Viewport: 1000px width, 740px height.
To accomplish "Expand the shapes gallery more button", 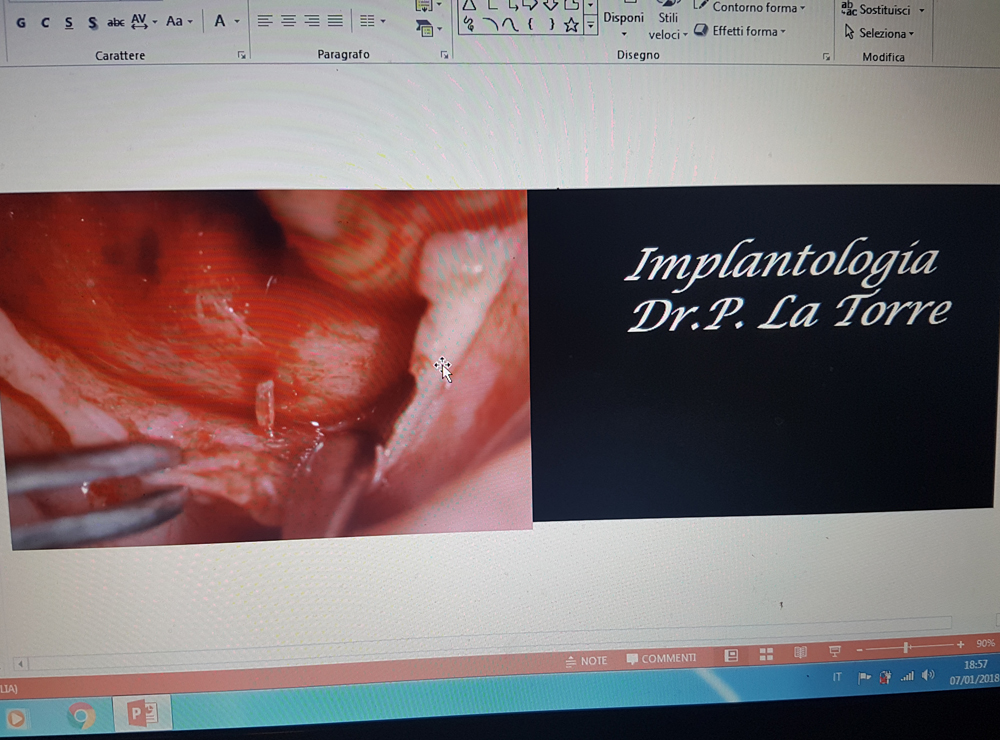I will coord(591,26).
